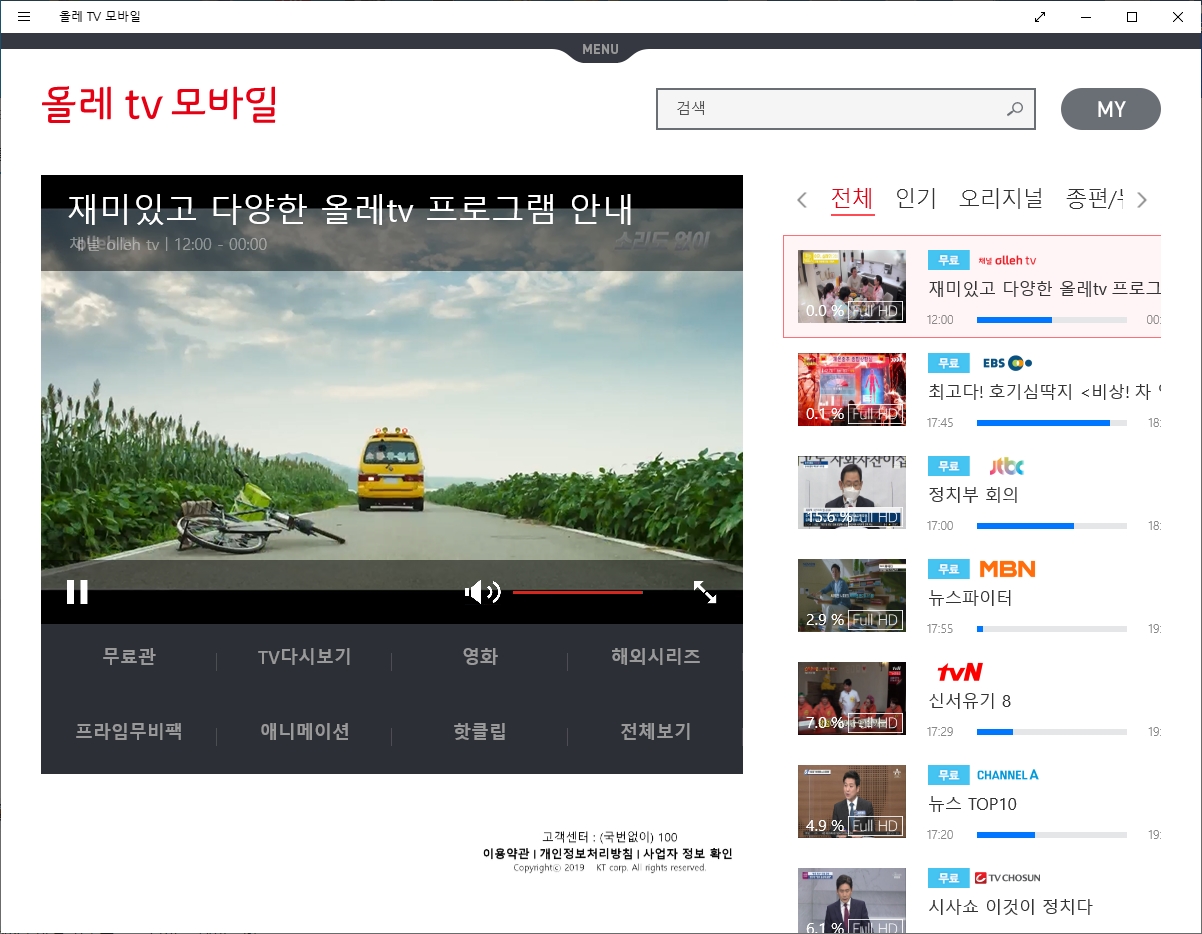Select the TV Chosun 시사쇼 thumbnail

tap(852, 900)
